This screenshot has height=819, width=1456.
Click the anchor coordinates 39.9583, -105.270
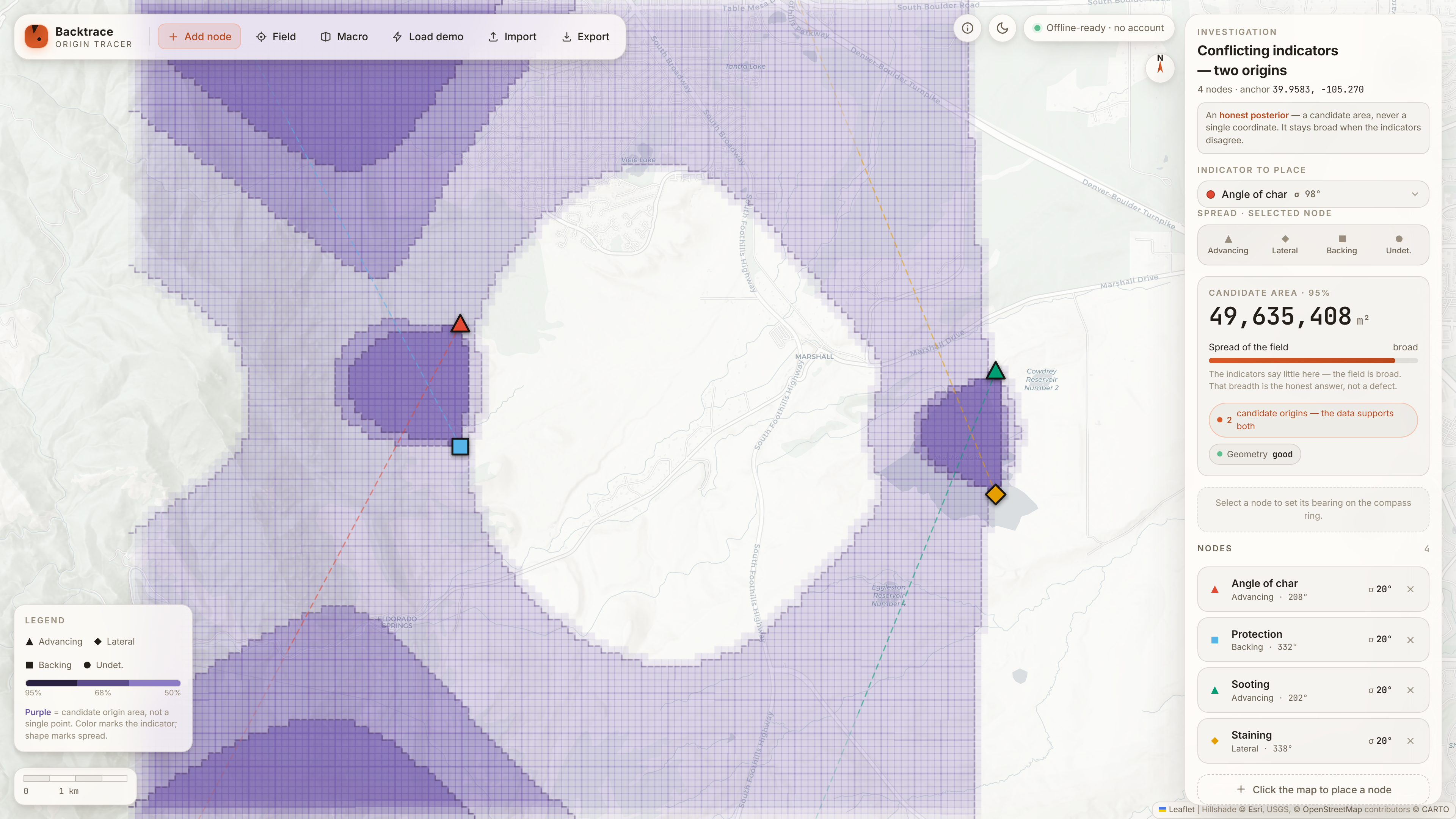1318,89
